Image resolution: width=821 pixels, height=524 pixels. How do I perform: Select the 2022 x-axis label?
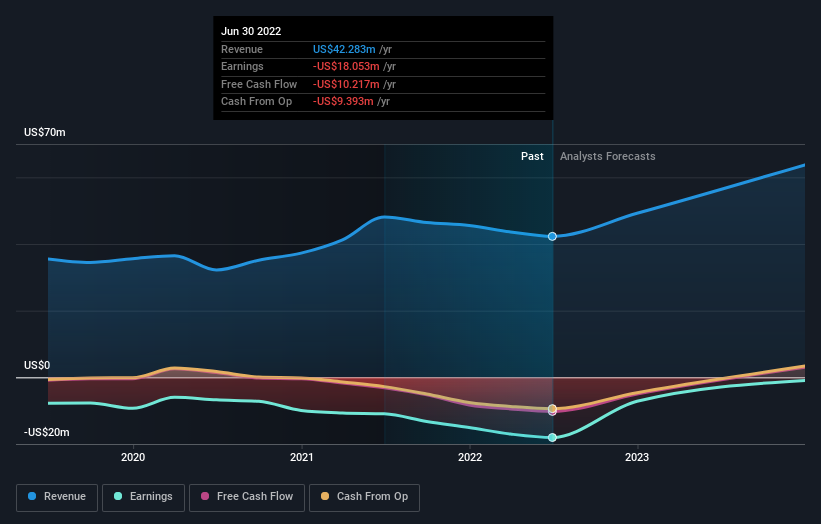[470, 457]
